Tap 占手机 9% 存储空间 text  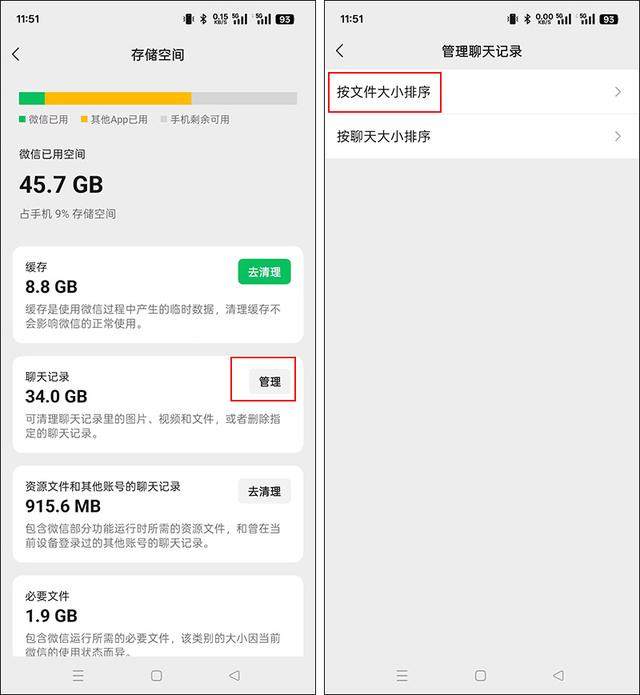pyautogui.click(x=67, y=214)
